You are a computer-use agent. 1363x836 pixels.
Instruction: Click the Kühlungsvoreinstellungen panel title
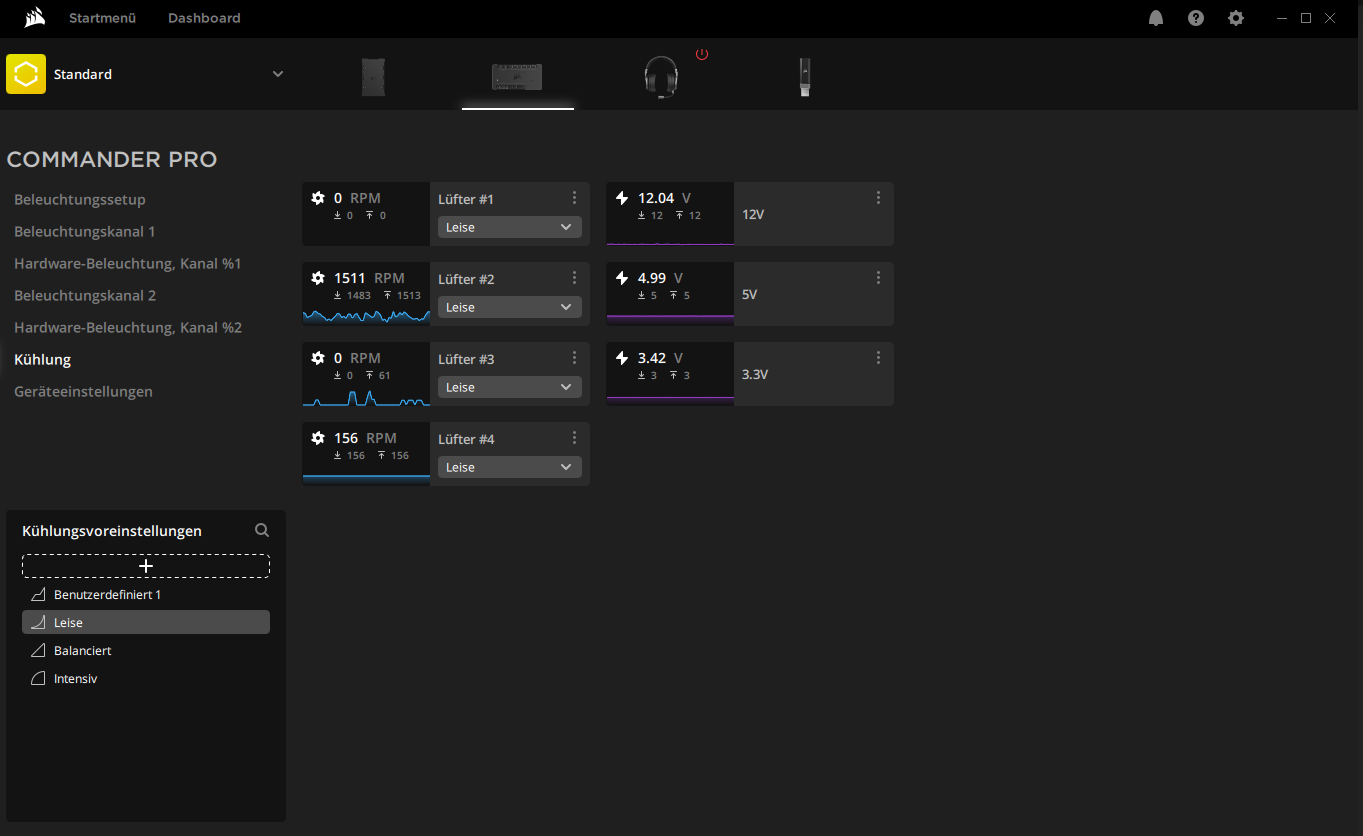[112, 531]
